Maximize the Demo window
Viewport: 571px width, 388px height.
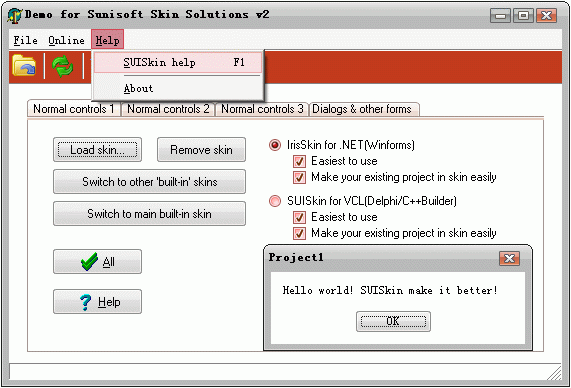pyautogui.click(x=524, y=16)
